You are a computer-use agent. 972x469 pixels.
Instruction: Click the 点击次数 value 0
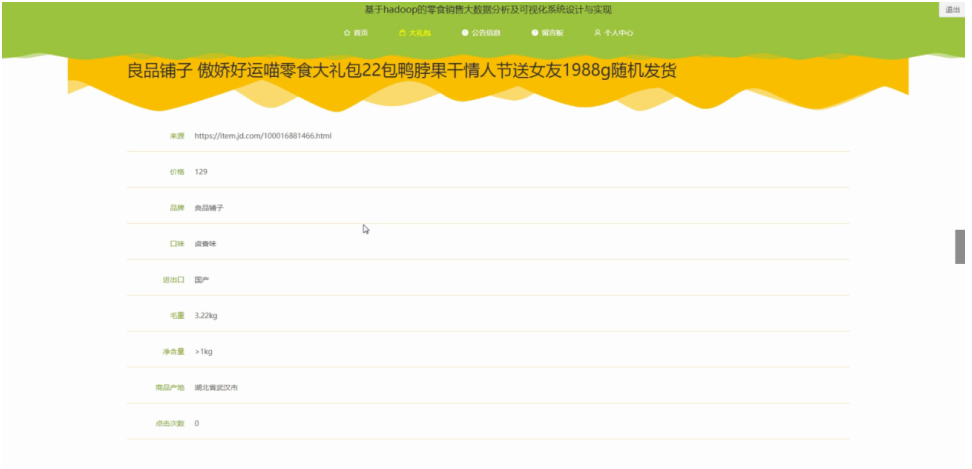point(197,423)
